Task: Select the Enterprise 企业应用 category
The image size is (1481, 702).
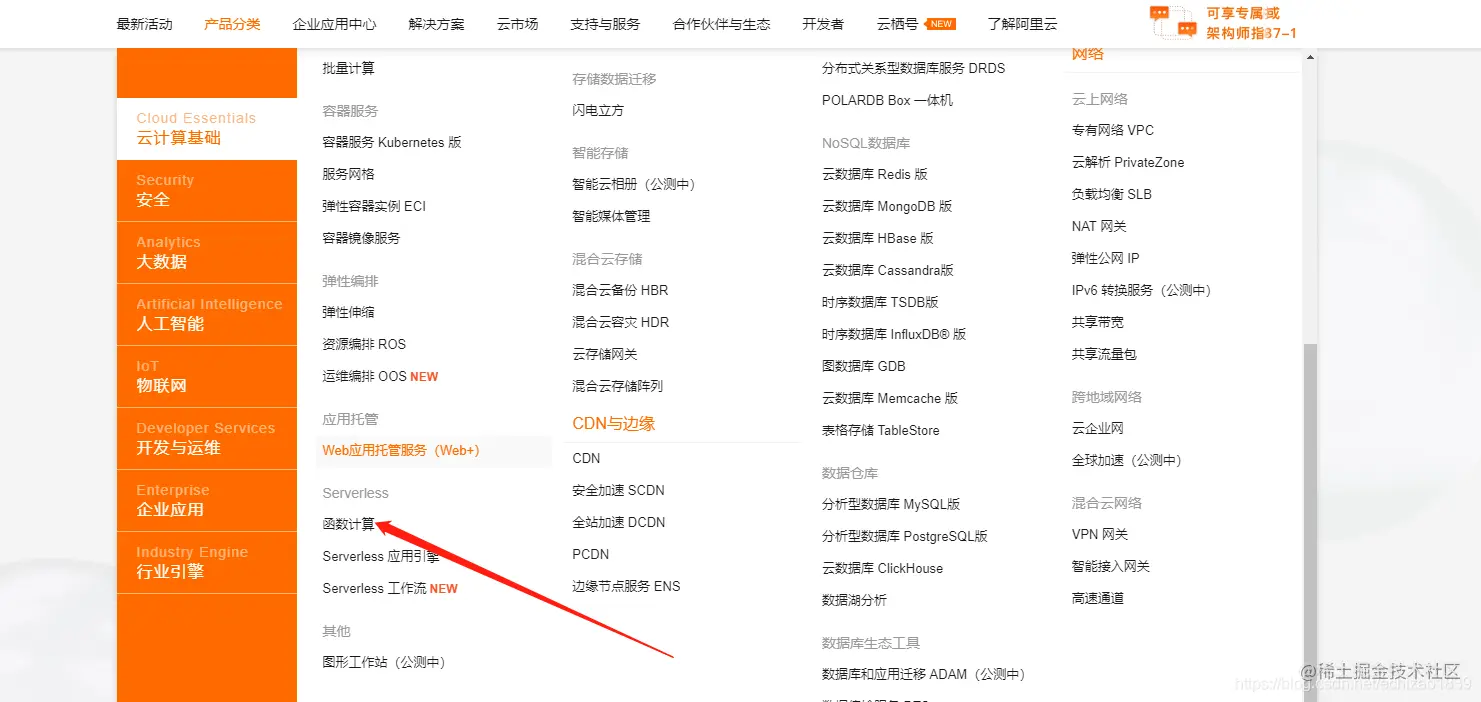Action: [207, 501]
